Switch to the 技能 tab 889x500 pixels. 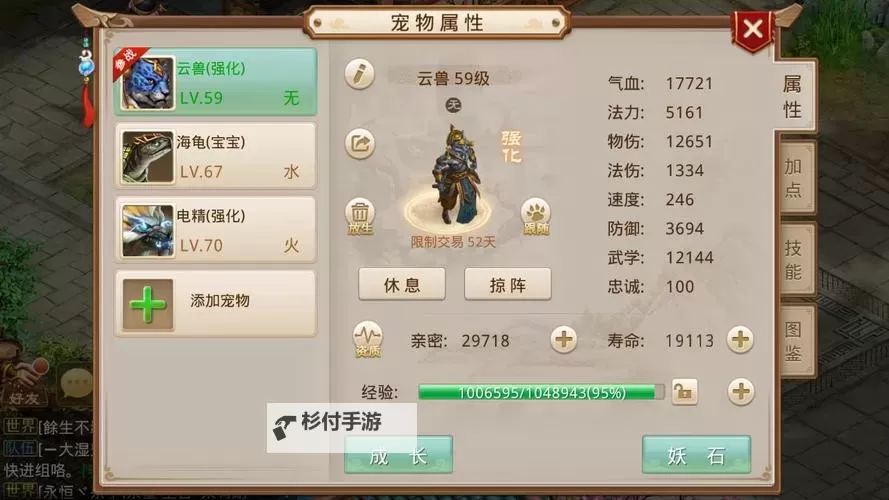793,259
